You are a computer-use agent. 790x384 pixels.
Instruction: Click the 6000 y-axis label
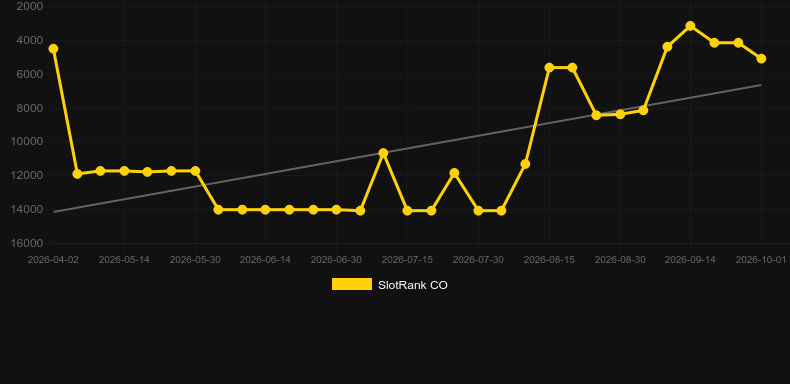click(30, 74)
